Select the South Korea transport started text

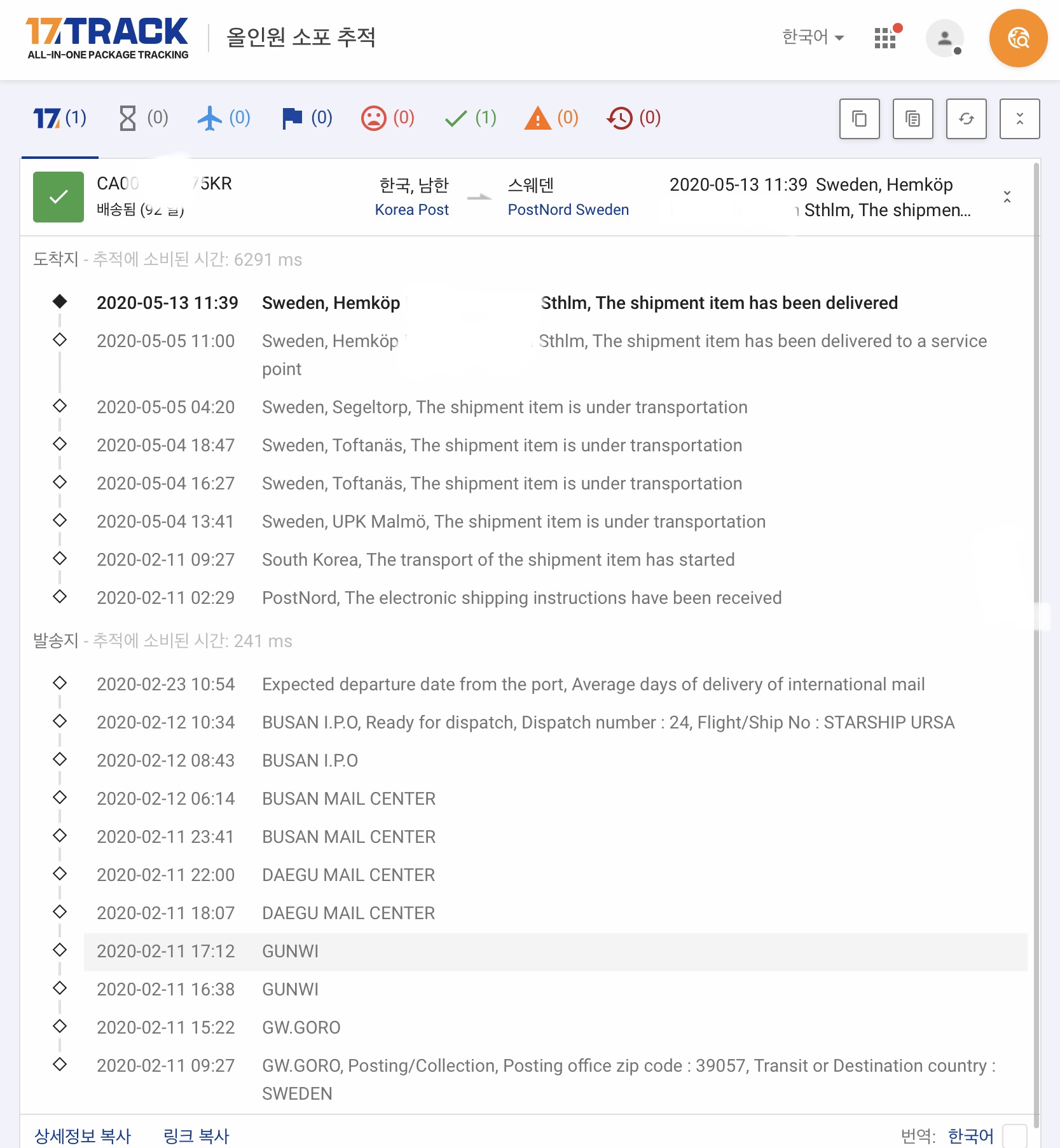pyautogui.click(x=498, y=560)
